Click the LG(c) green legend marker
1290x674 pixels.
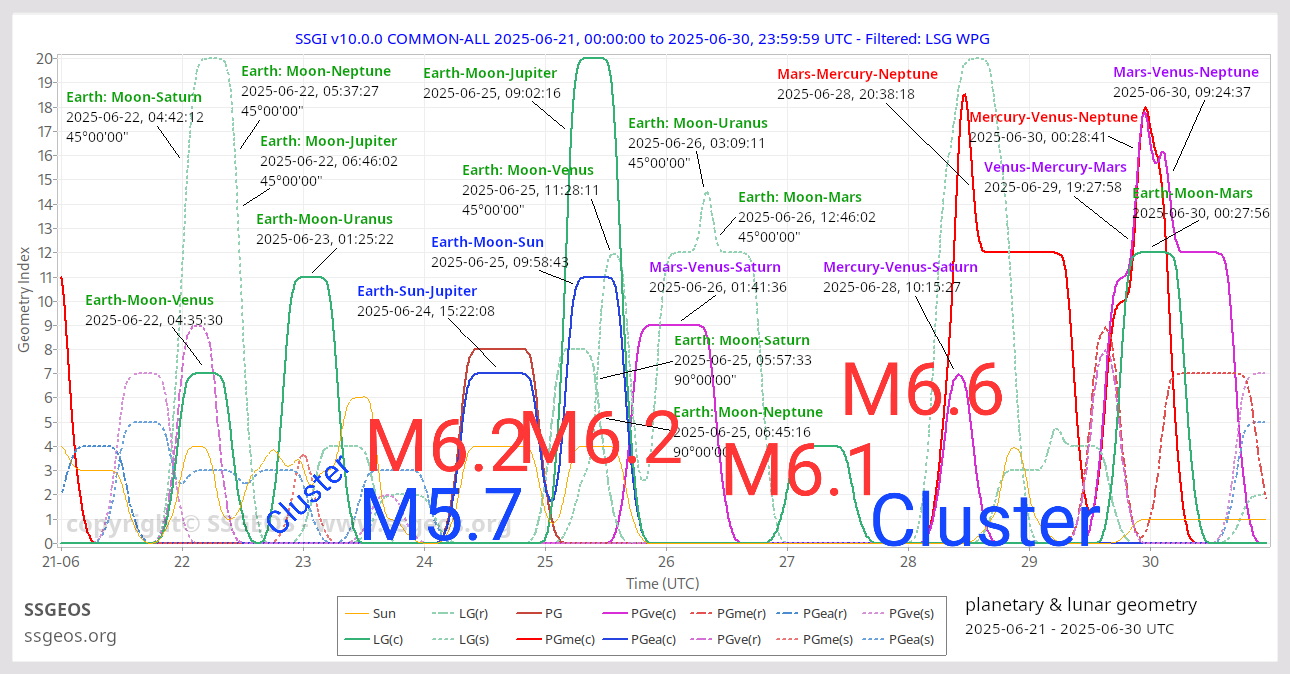pyautogui.click(x=355, y=639)
